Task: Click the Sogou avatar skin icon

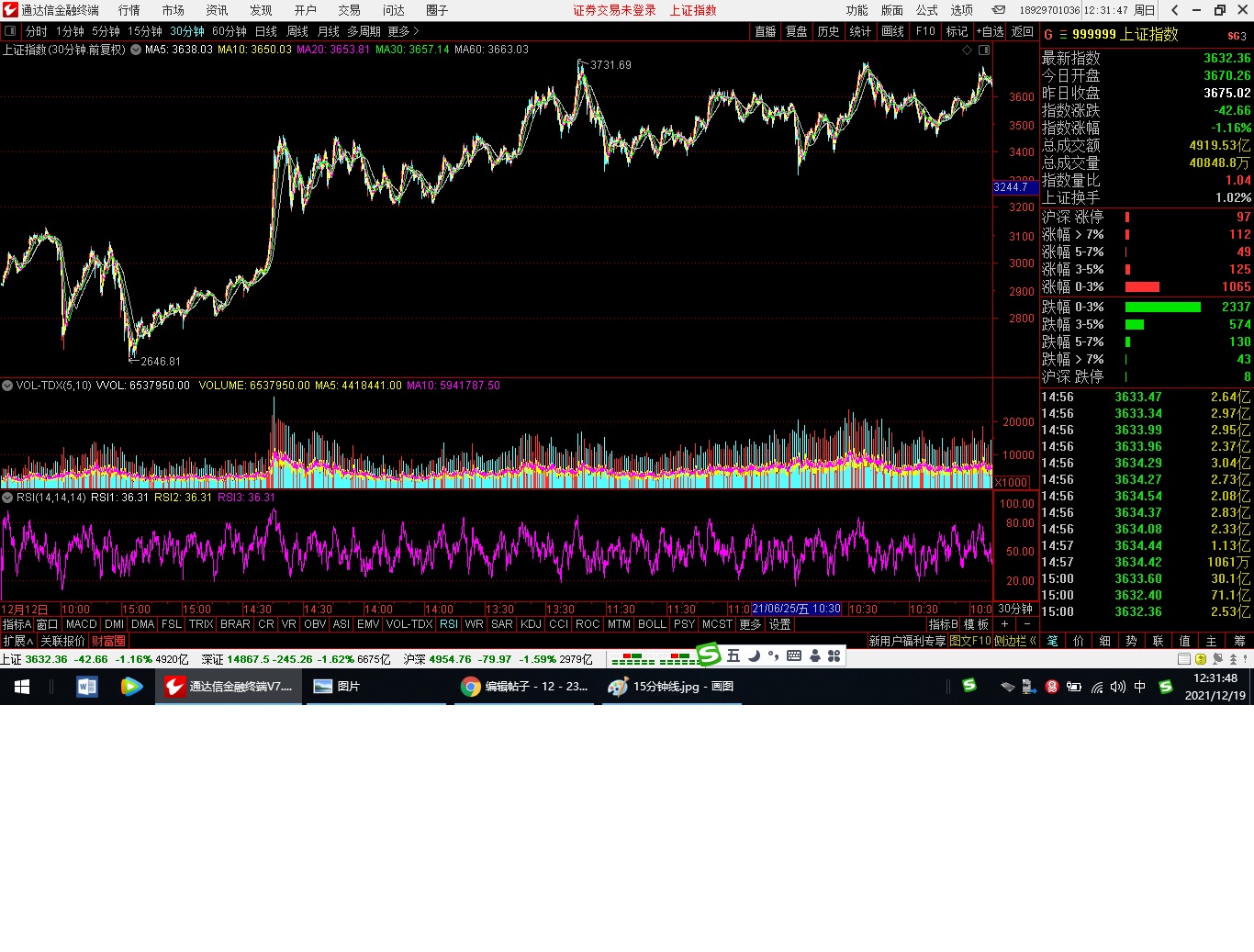Action: click(x=814, y=655)
